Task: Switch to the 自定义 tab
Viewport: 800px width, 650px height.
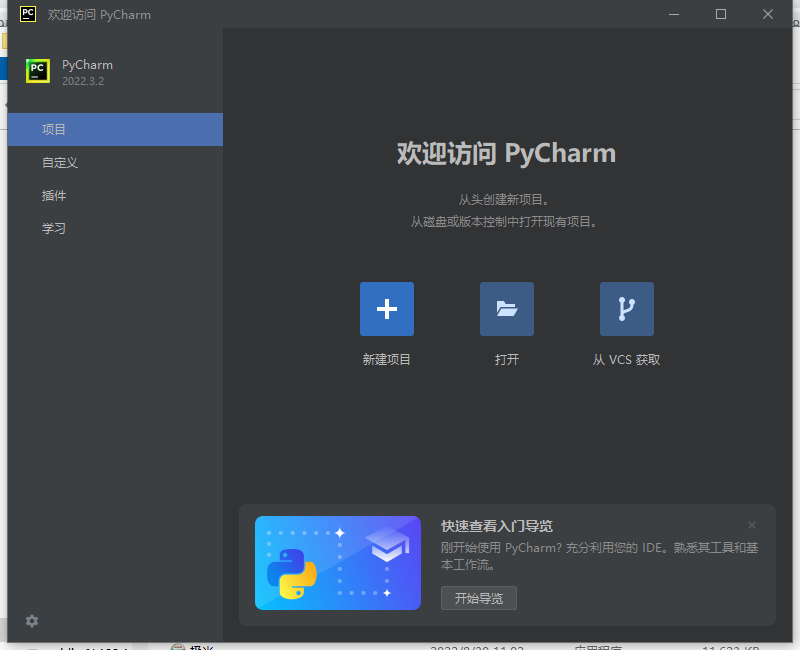Action: click(x=115, y=163)
